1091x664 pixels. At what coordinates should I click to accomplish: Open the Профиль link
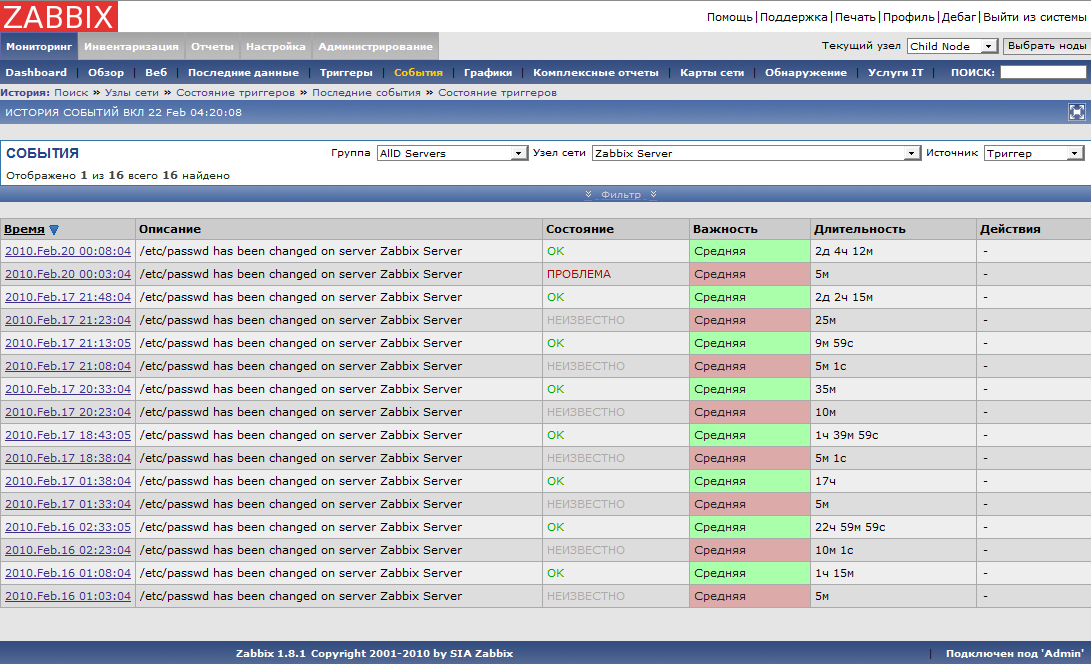click(909, 17)
